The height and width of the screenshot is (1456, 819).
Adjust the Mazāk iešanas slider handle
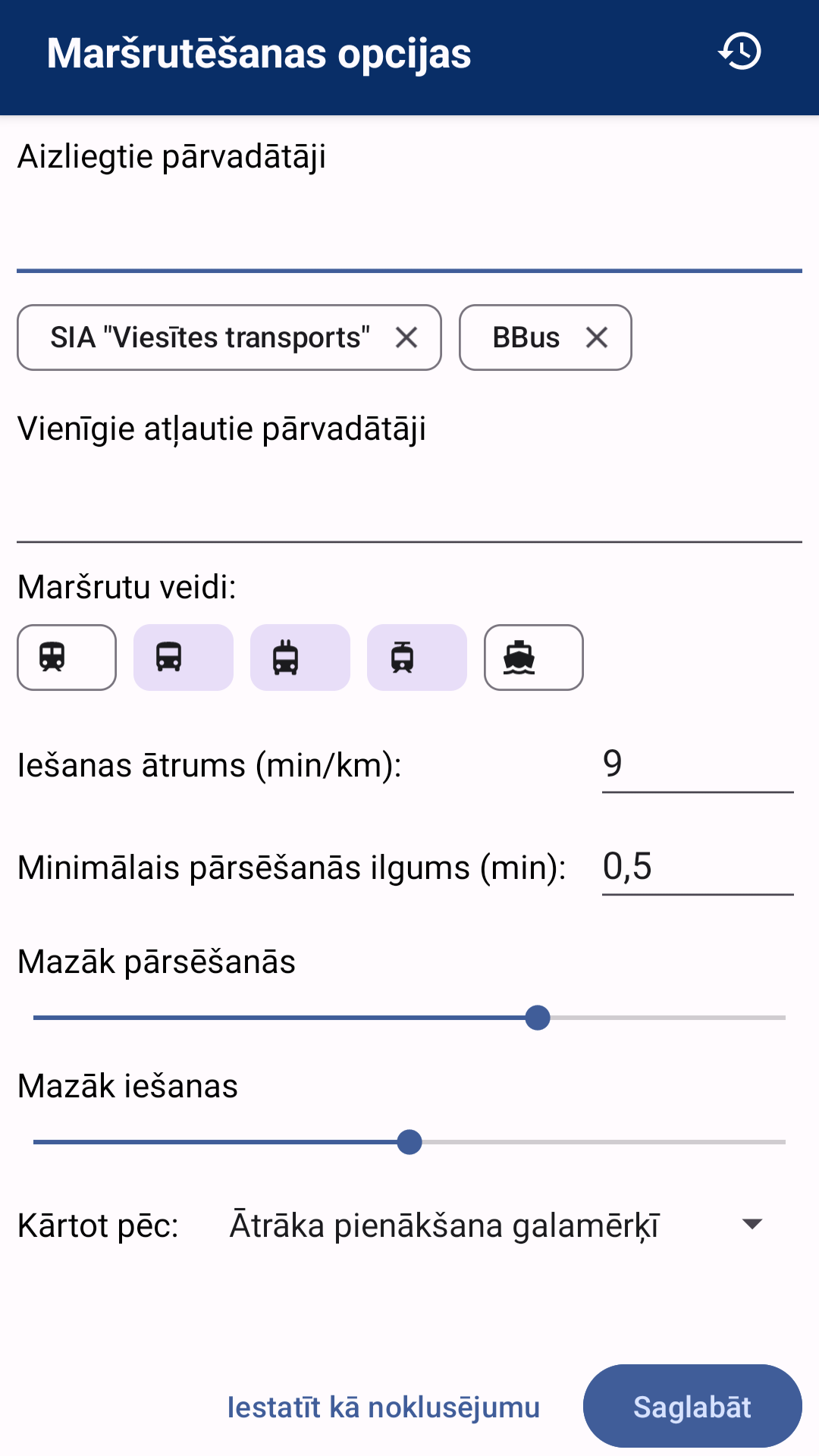(x=409, y=1142)
